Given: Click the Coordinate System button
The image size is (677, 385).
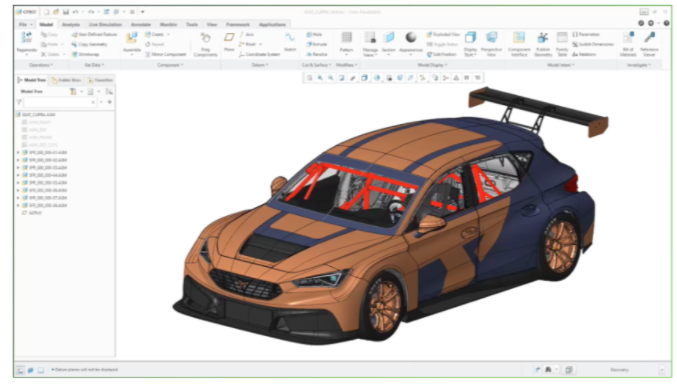Looking at the screenshot, I should 259,54.
